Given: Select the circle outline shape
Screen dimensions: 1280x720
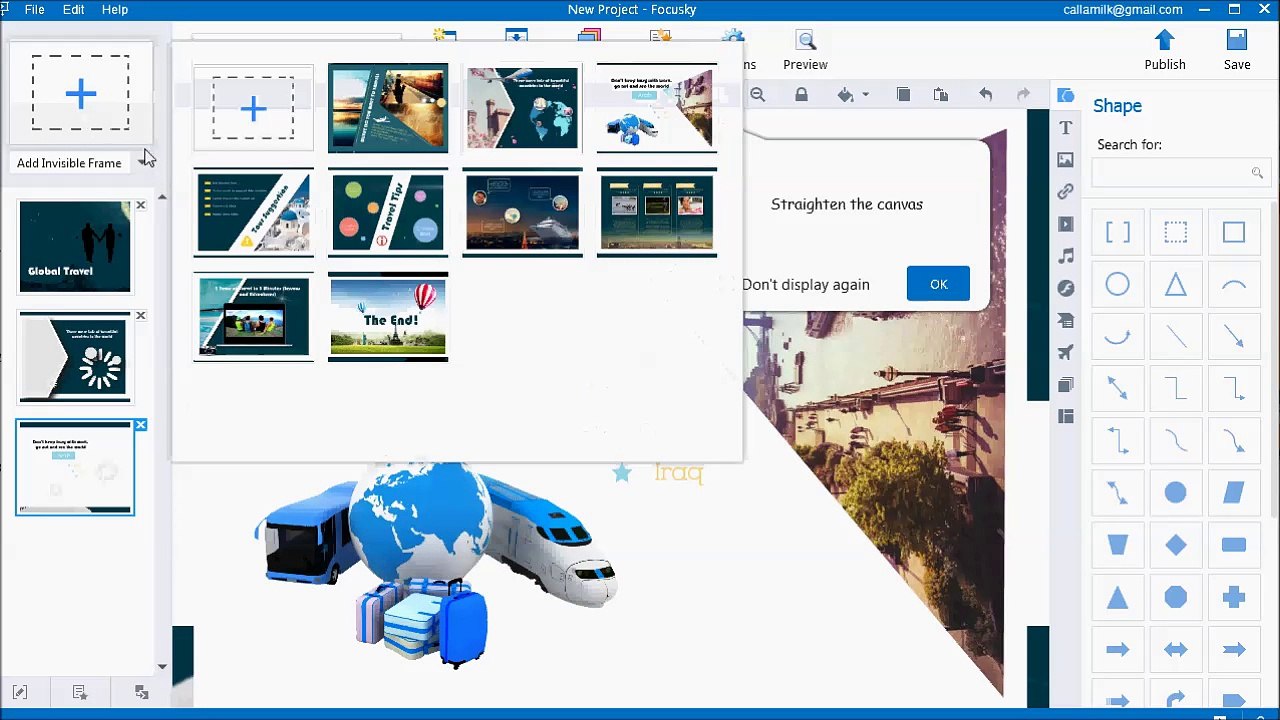Looking at the screenshot, I should (x=1118, y=285).
